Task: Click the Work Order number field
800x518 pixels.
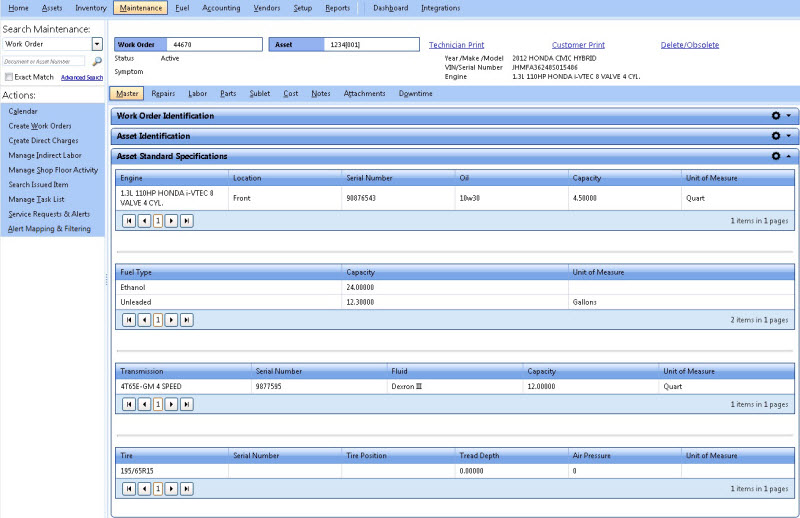Action: point(214,44)
